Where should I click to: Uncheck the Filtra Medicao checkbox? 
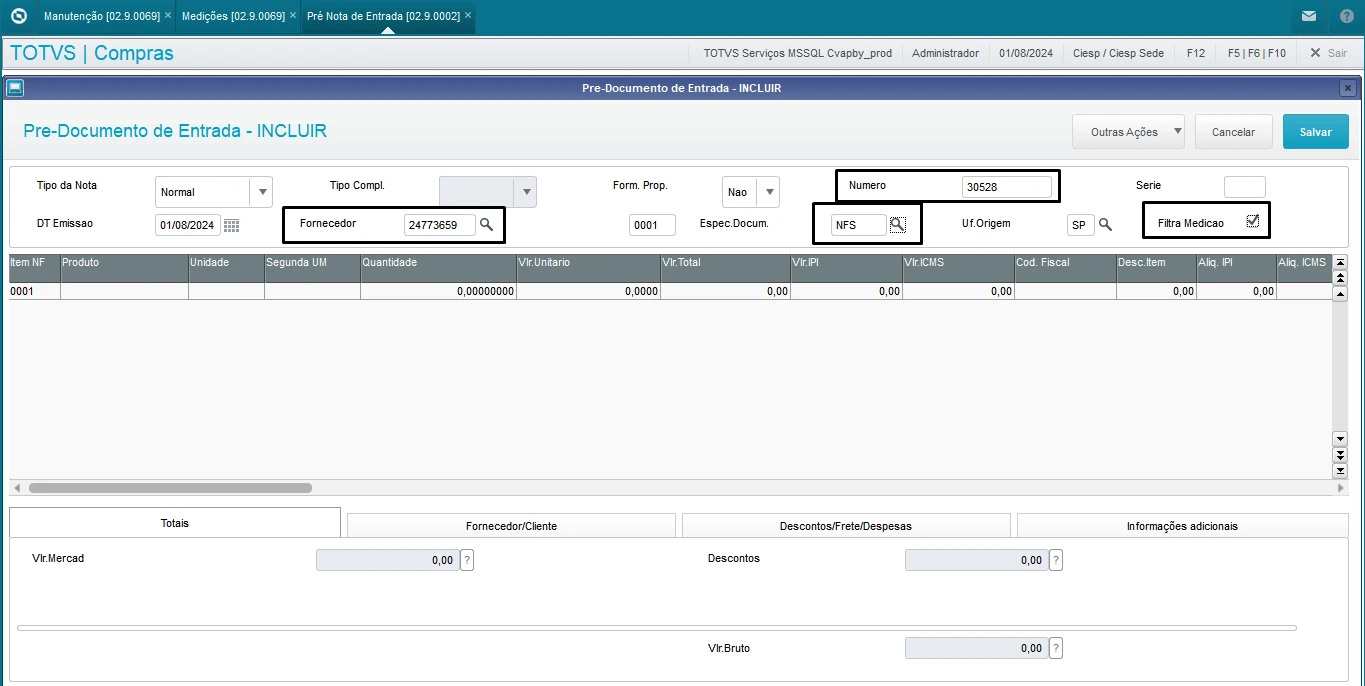(1252, 222)
